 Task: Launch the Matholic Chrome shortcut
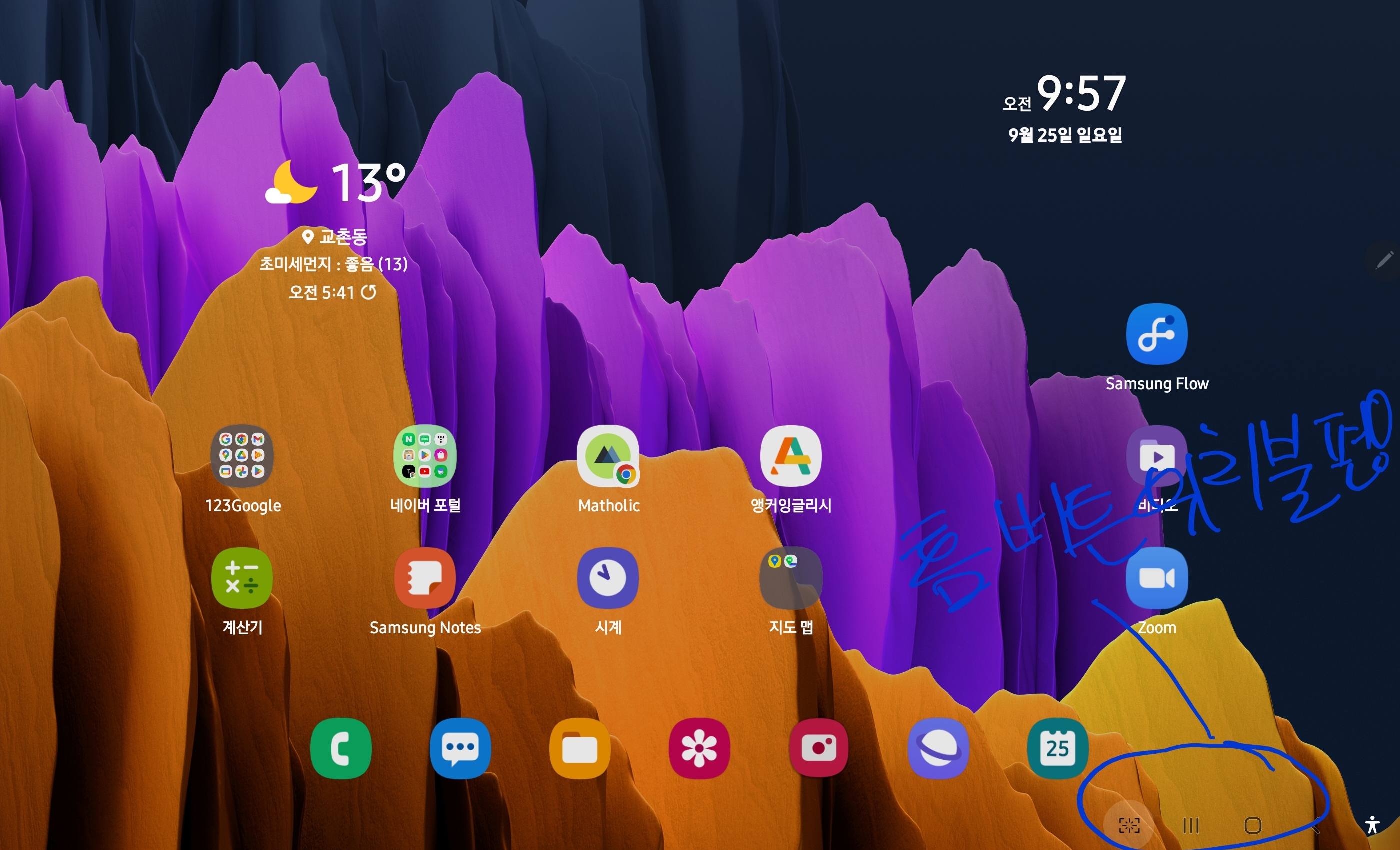tap(608, 456)
